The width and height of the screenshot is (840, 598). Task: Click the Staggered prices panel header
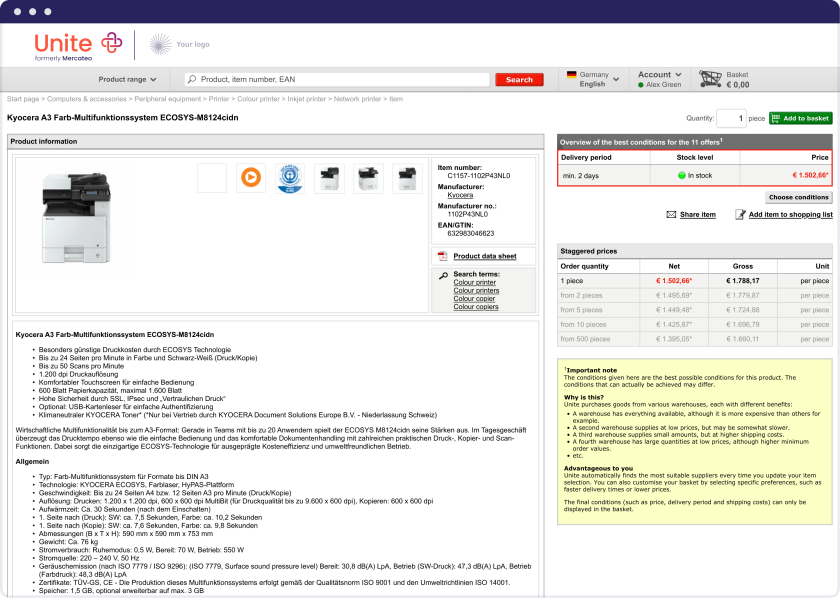click(x=695, y=251)
